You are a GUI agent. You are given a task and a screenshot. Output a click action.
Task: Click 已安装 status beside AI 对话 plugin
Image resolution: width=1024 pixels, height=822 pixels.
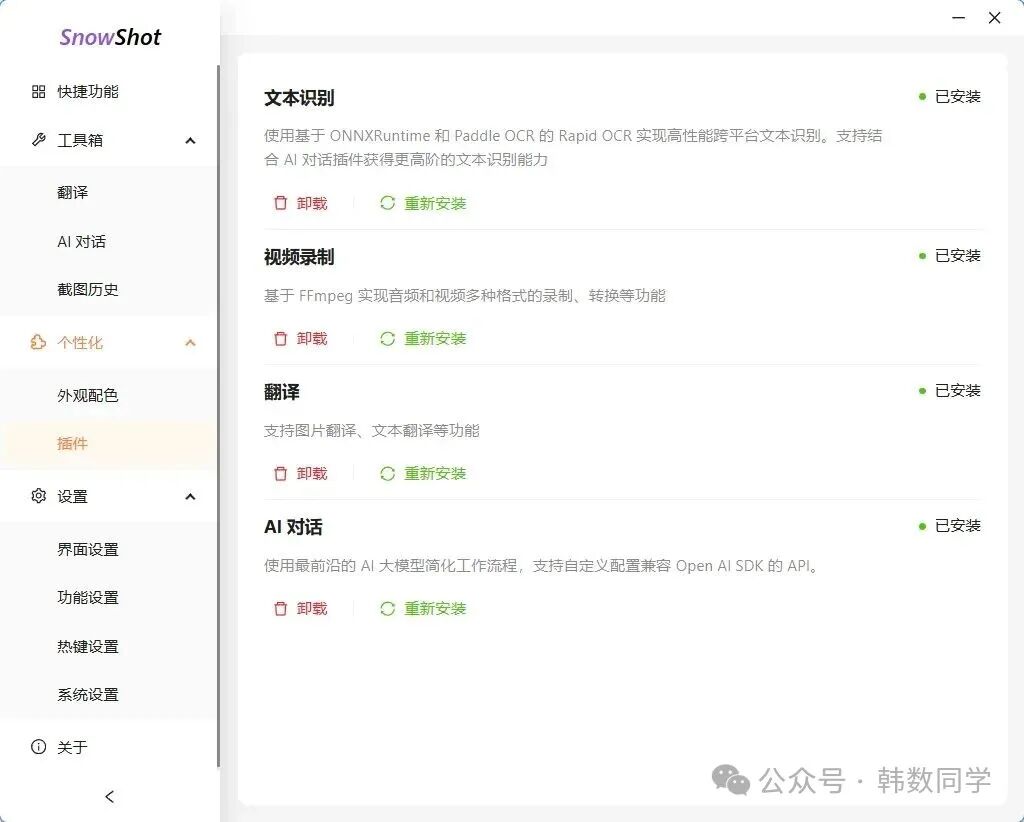[950, 526]
